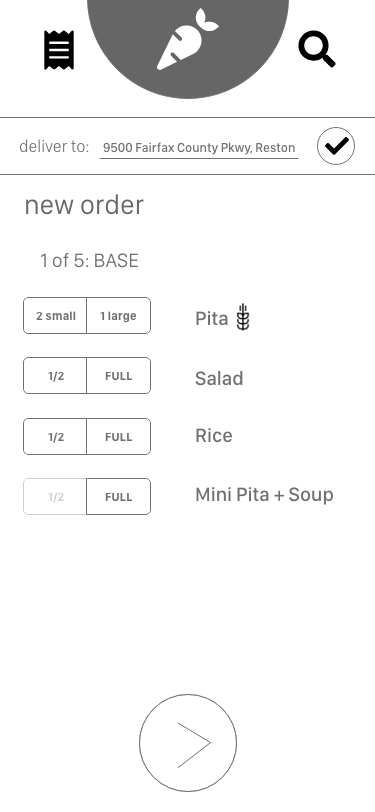The height and width of the screenshot is (812, 375).
Task: Tap the Salad label
Action: point(219,379)
